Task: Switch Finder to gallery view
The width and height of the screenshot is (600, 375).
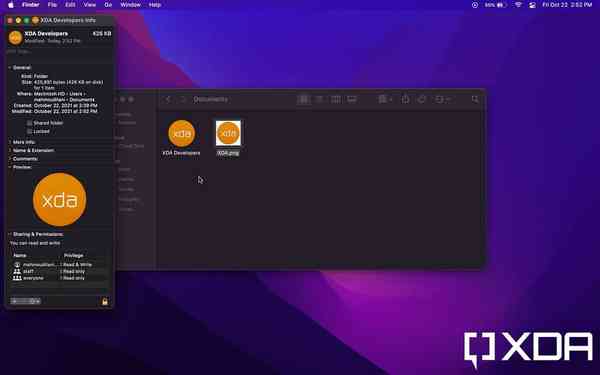Action: [x=352, y=99]
